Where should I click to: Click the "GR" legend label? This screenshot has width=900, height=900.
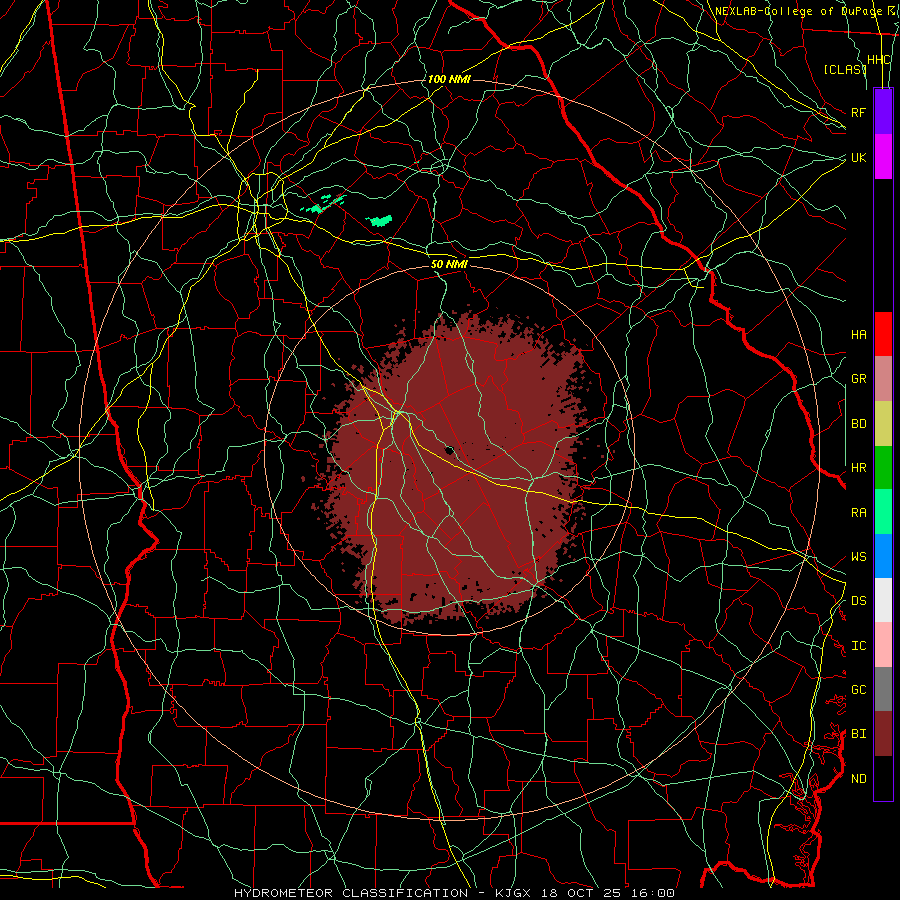[x=858, y=379]
